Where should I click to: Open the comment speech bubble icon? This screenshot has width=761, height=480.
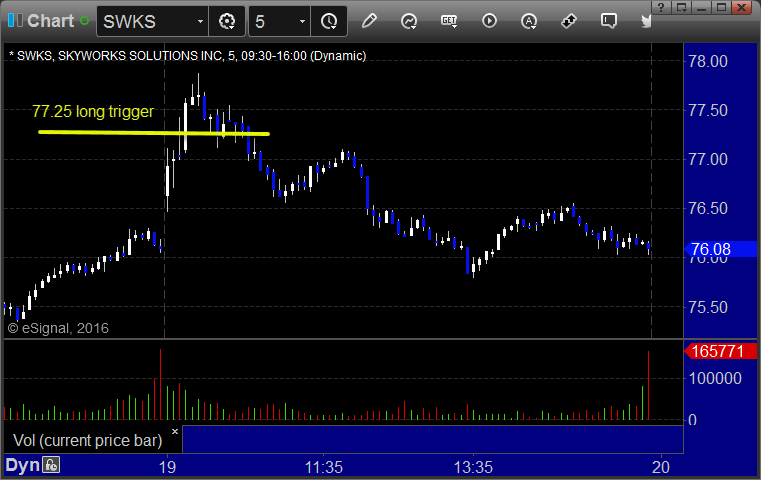[x=609, y=21]
